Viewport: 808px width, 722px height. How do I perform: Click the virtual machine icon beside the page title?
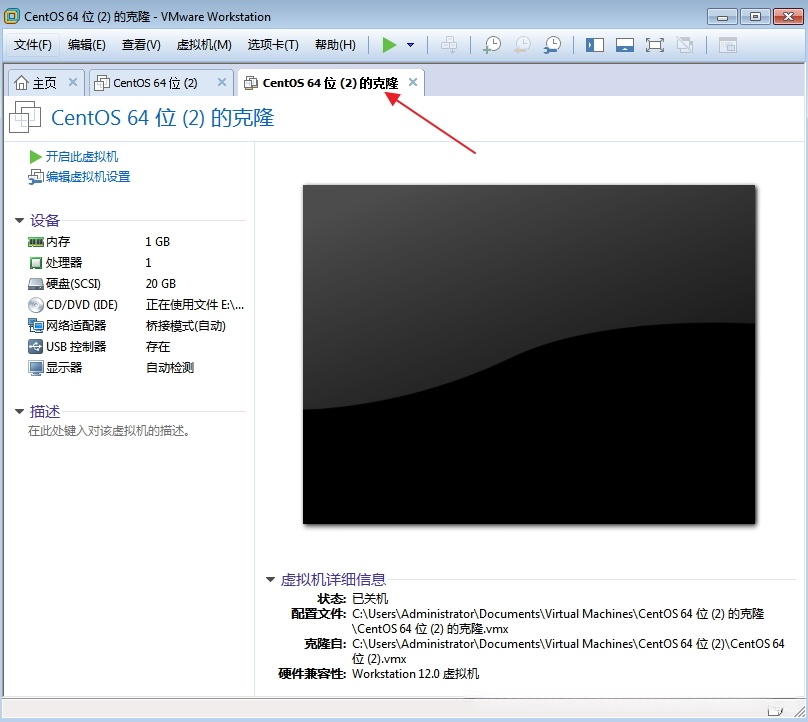click(x=25, y=116)
